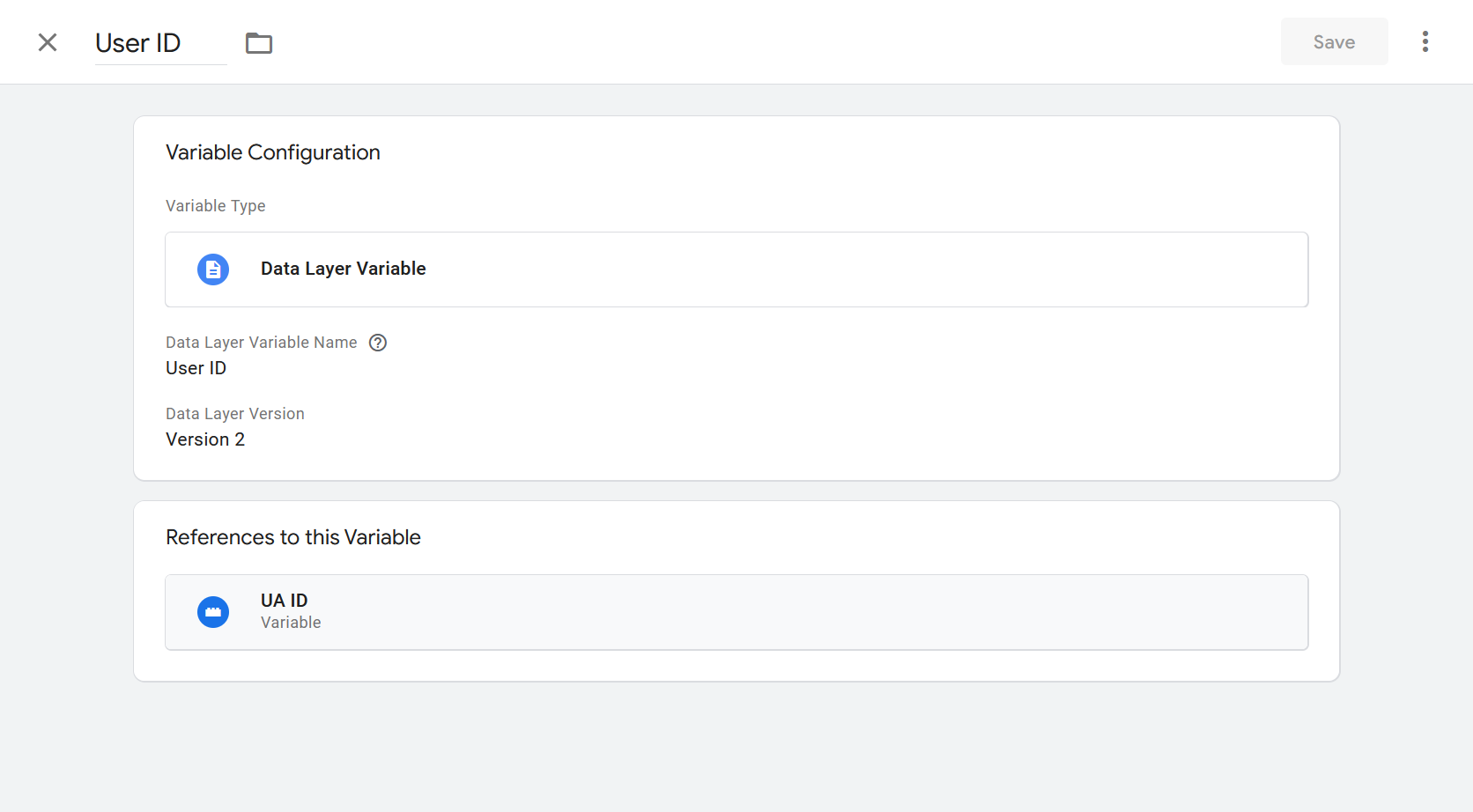
Task: Open the UA ID reference
Action: (x=284, y=601)
